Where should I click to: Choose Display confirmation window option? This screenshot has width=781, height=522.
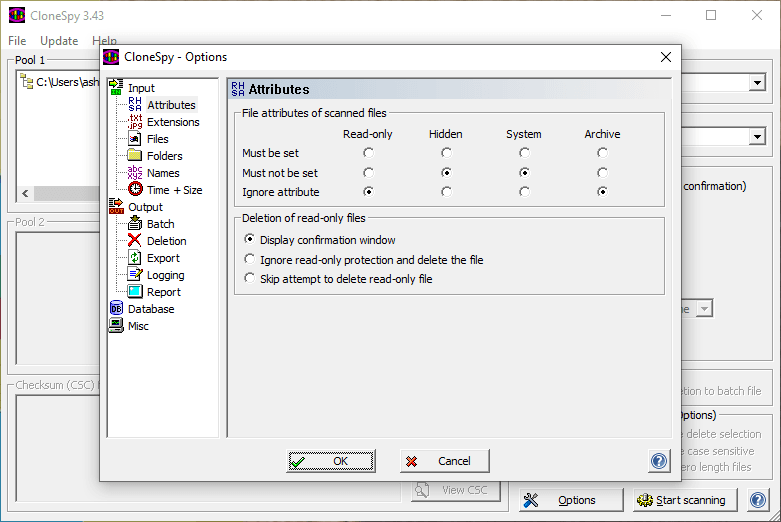click(x=320, y=240)
